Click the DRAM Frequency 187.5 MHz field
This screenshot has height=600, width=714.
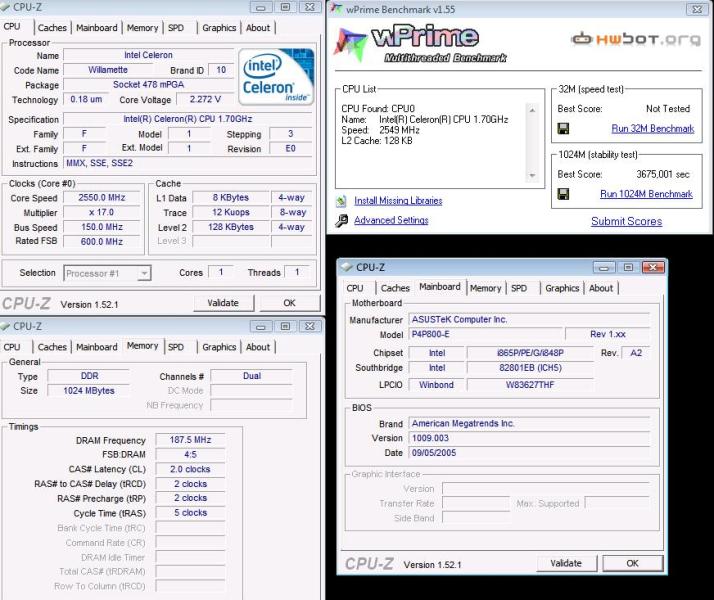click(x=190, y=440)
